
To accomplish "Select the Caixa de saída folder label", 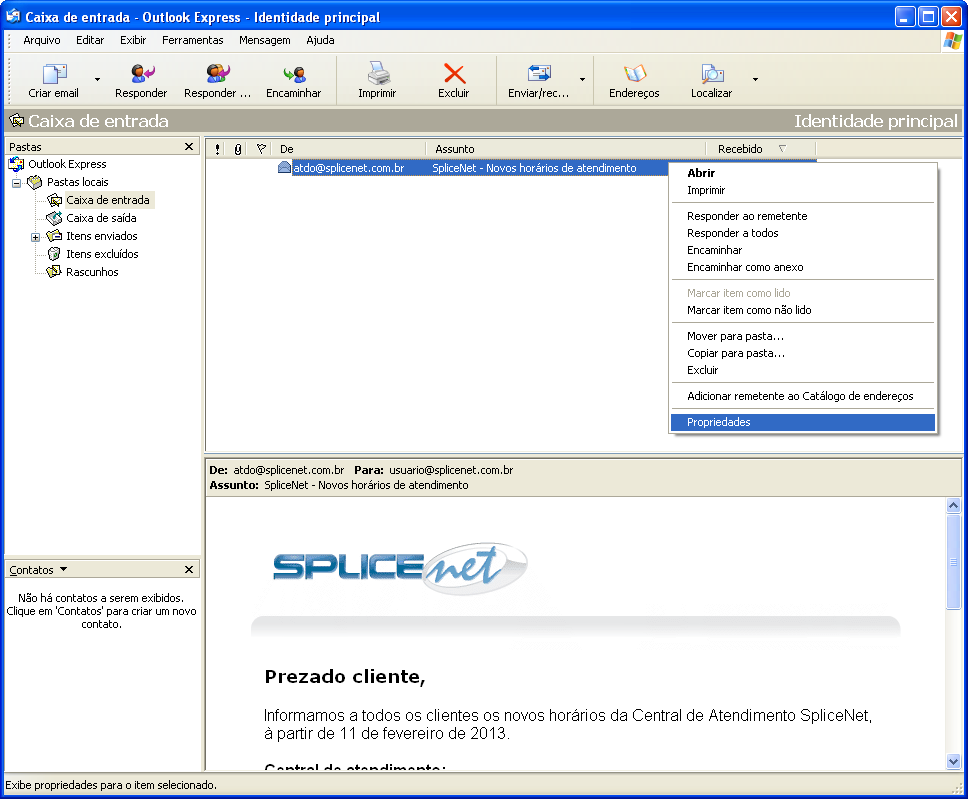I will tap(101, 218).
